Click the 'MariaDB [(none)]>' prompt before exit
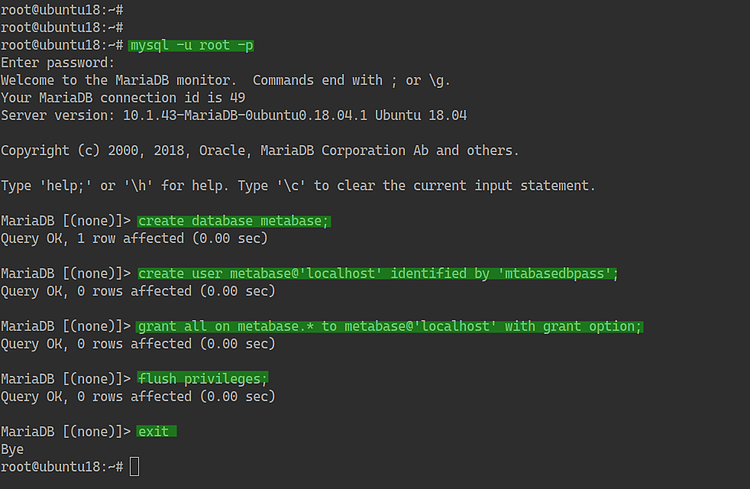 coord(66,432)
